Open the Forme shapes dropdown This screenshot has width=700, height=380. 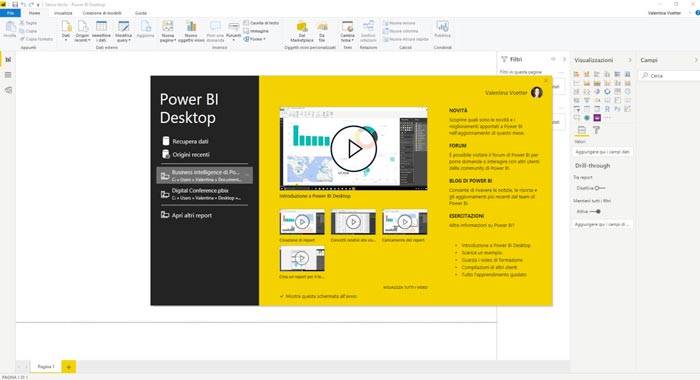tap(254, 39)
